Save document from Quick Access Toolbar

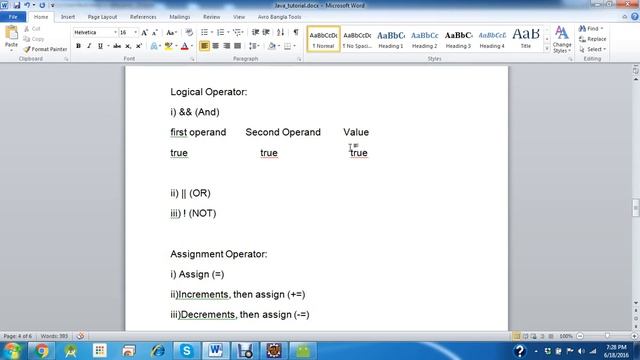coord(17,5)
